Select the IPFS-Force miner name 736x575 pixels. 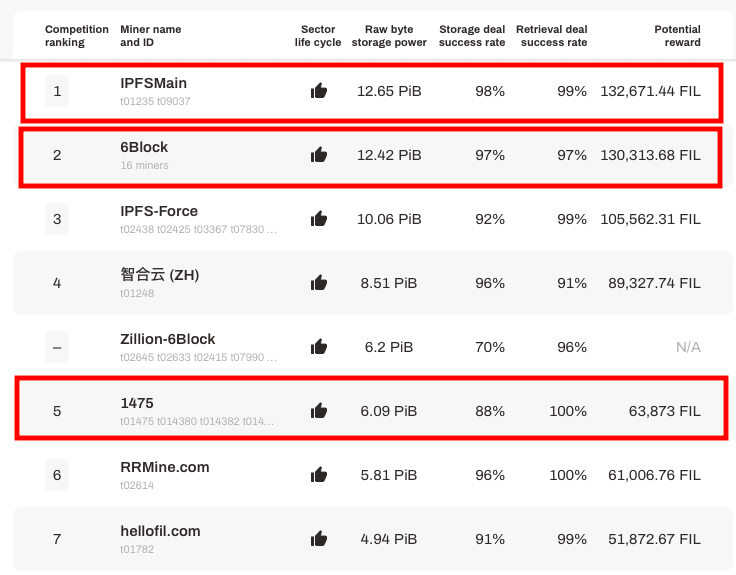[159, 211]
